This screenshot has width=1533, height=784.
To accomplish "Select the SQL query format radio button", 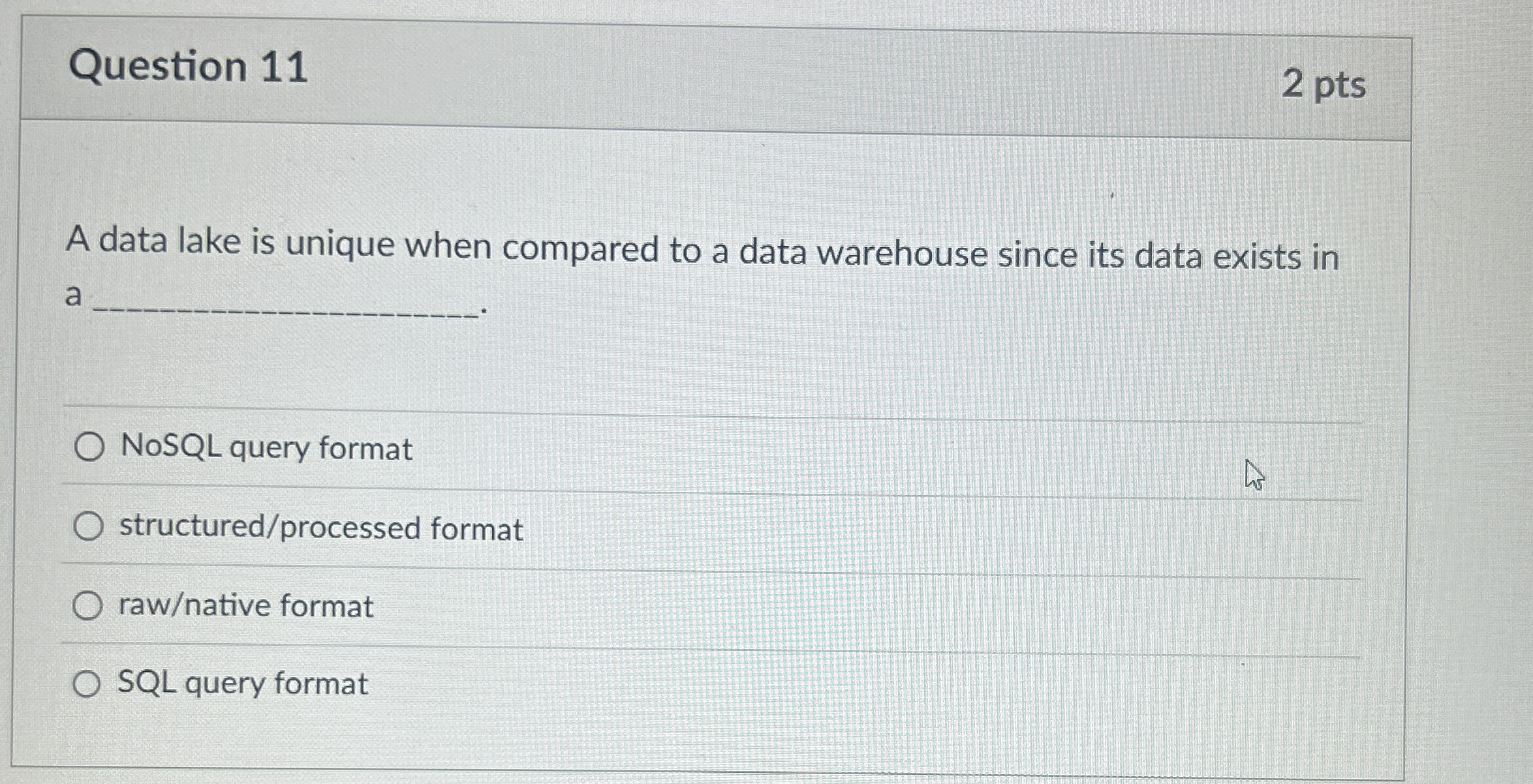I will (x=88, y=682).
